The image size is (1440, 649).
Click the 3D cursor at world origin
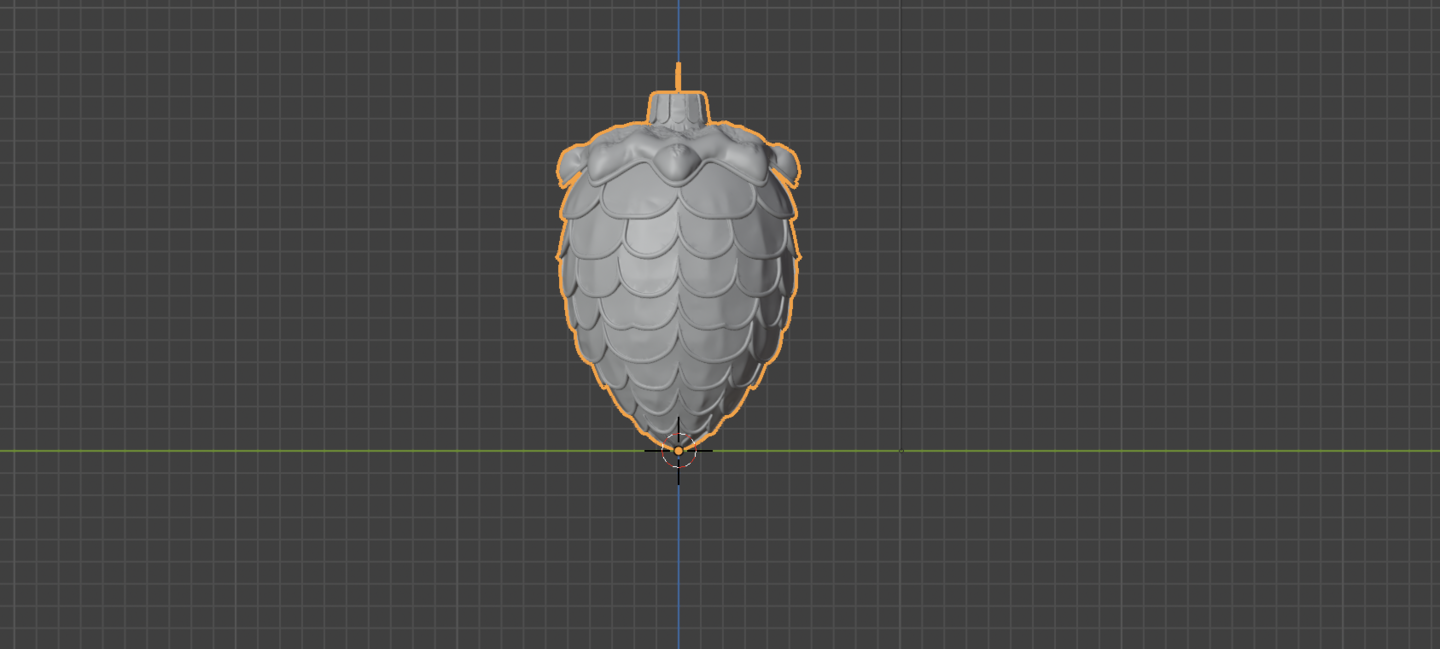pos(678,451)
